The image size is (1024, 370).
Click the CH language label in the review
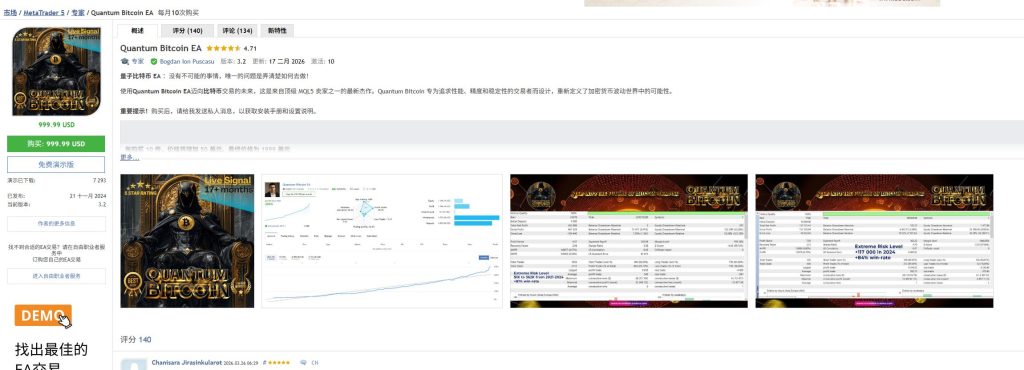(x=315, y=362)
